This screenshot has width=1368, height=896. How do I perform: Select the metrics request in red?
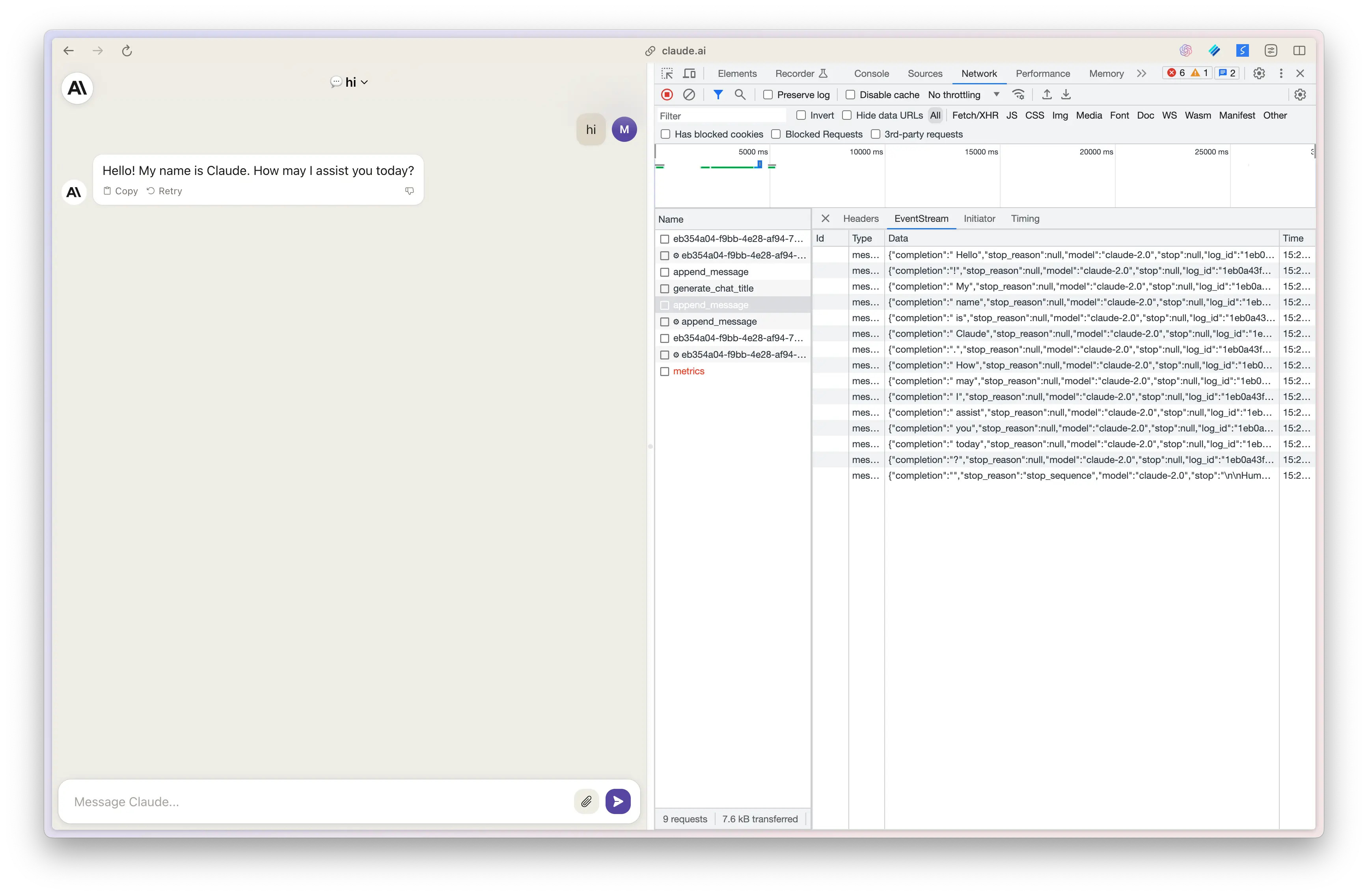pos(689,372)
